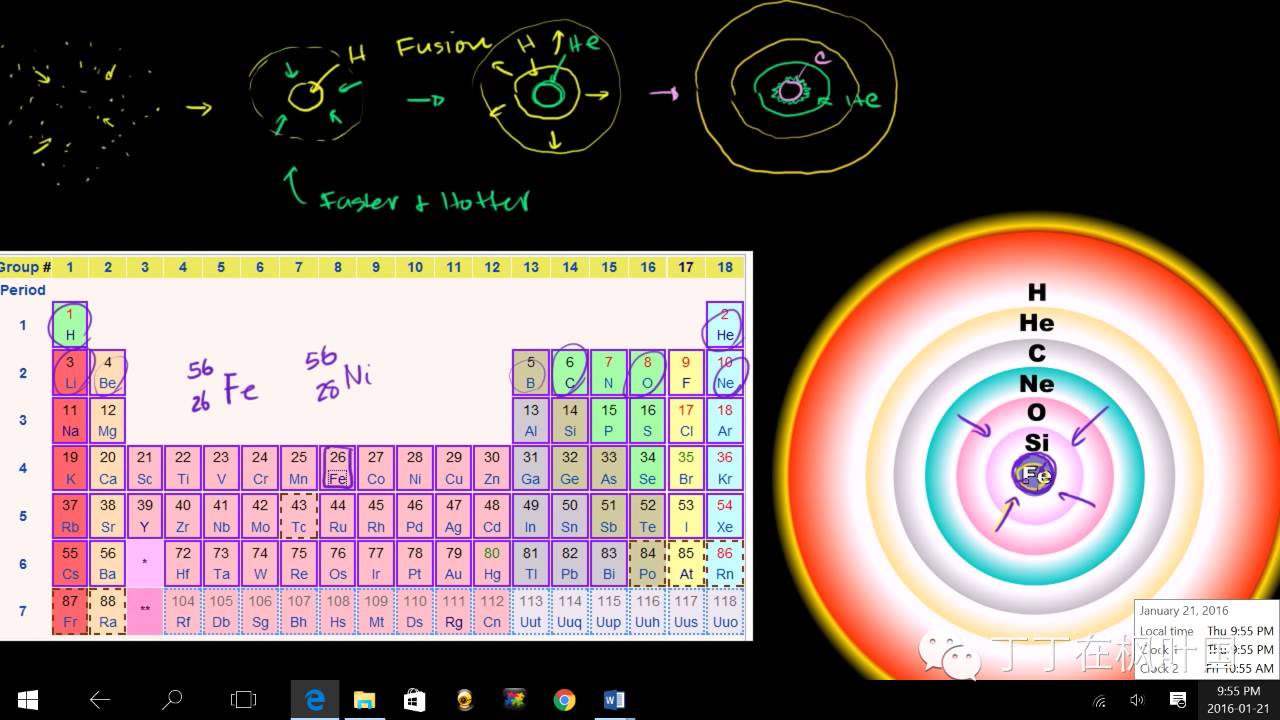Open File Explorer from taskbar
Image resolution: width=1280 pixels, height=720 pixels.
(x=364, y=700)
